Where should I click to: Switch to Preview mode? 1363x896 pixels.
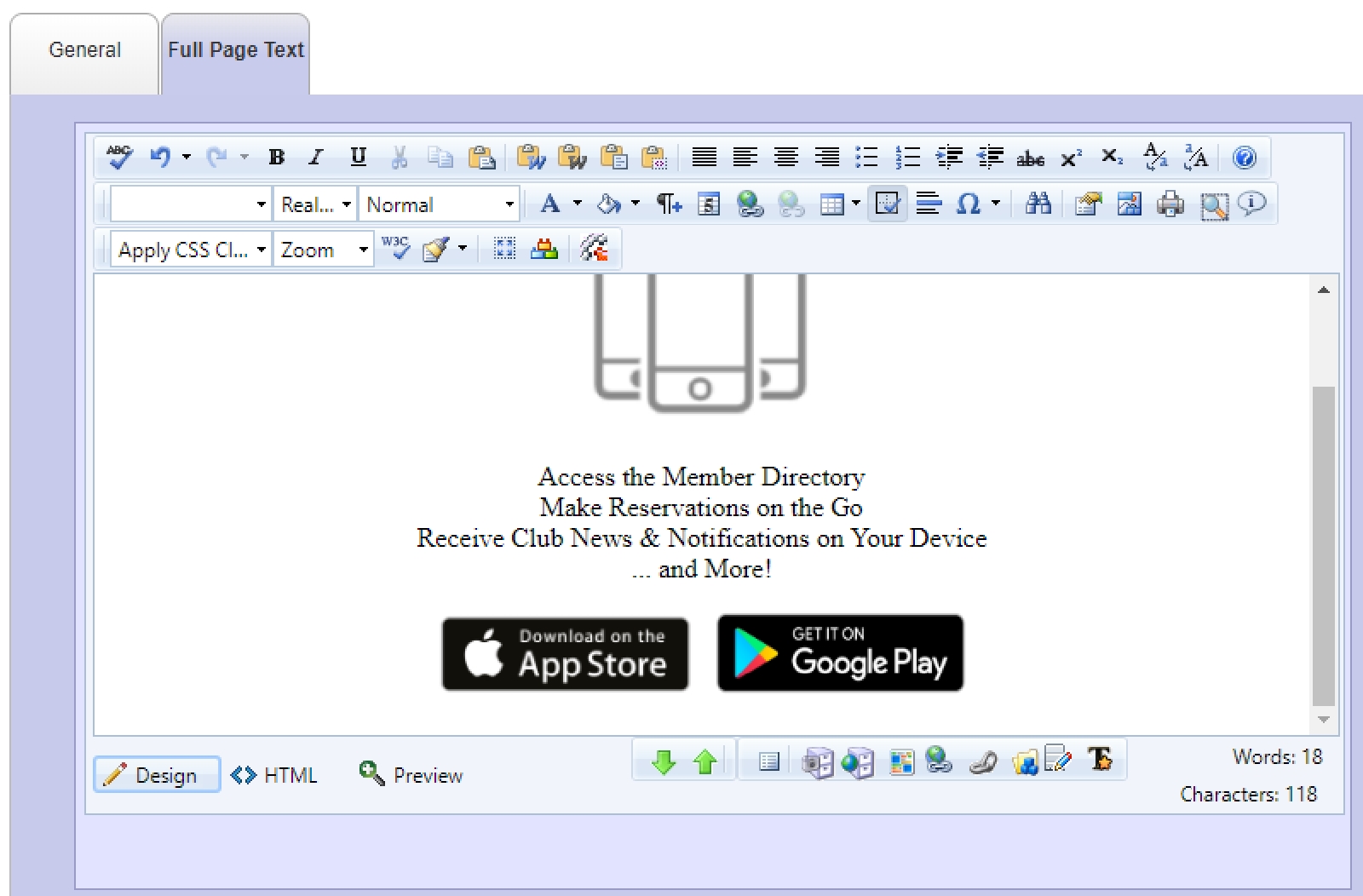click(411, 775)
